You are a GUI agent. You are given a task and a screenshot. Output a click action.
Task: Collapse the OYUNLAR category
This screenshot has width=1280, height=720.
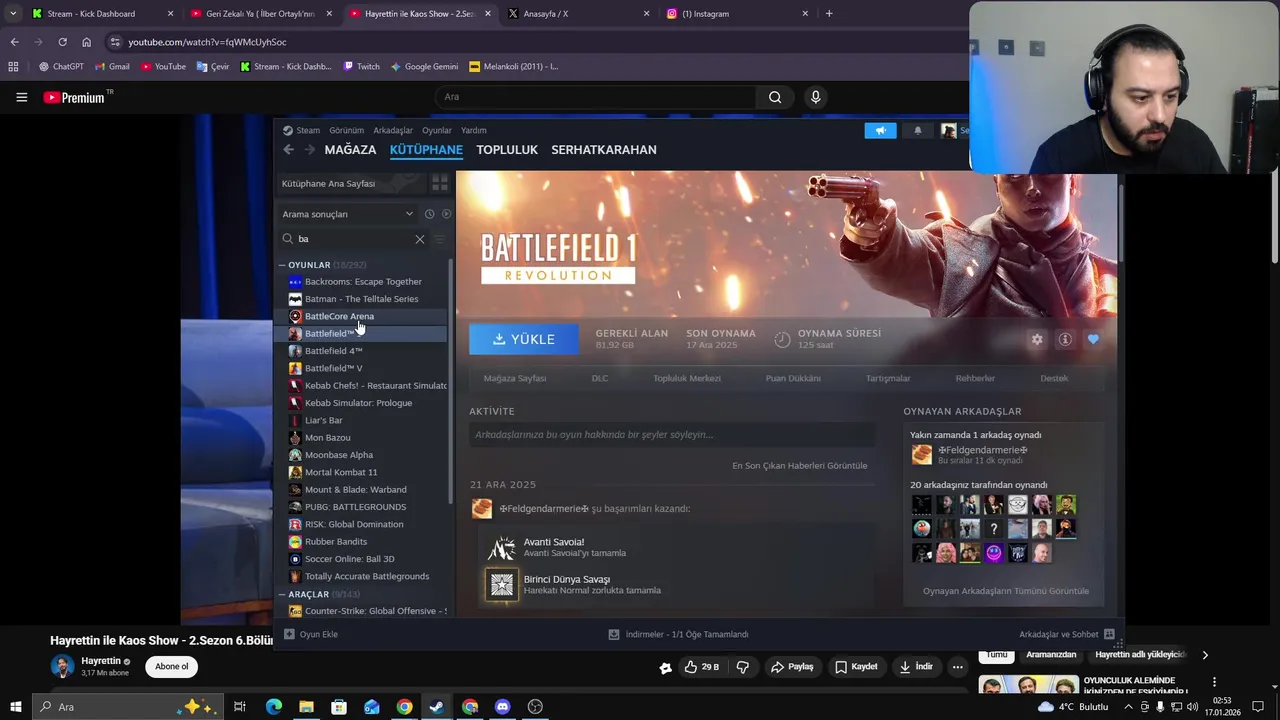tap(282, 265)
